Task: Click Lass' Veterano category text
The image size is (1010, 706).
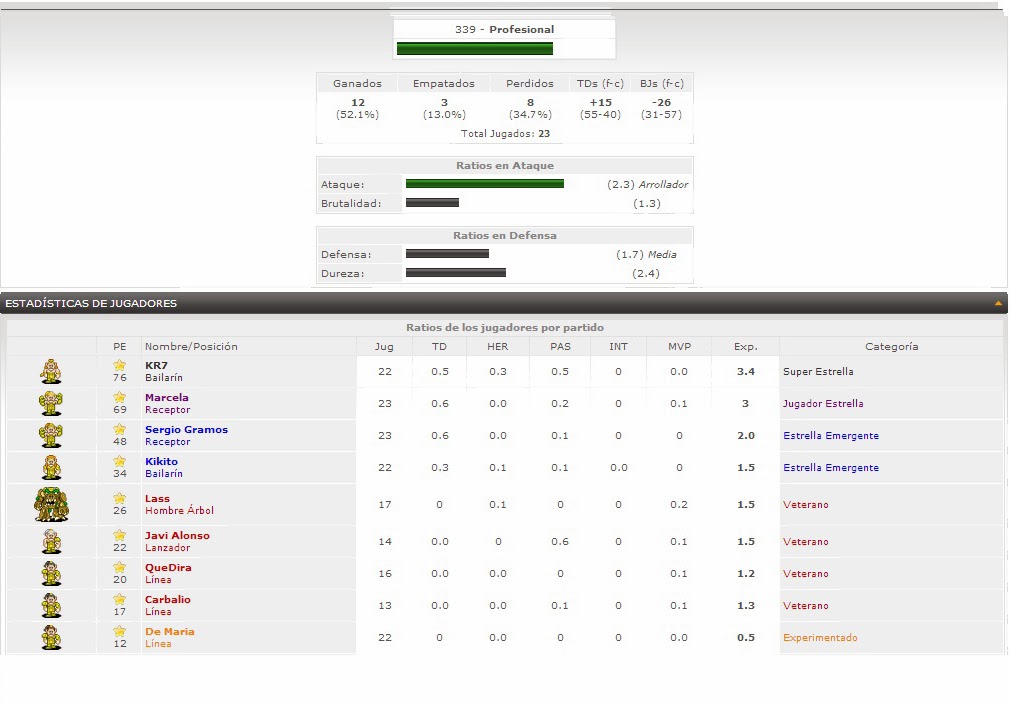Action: click(806, 504)
